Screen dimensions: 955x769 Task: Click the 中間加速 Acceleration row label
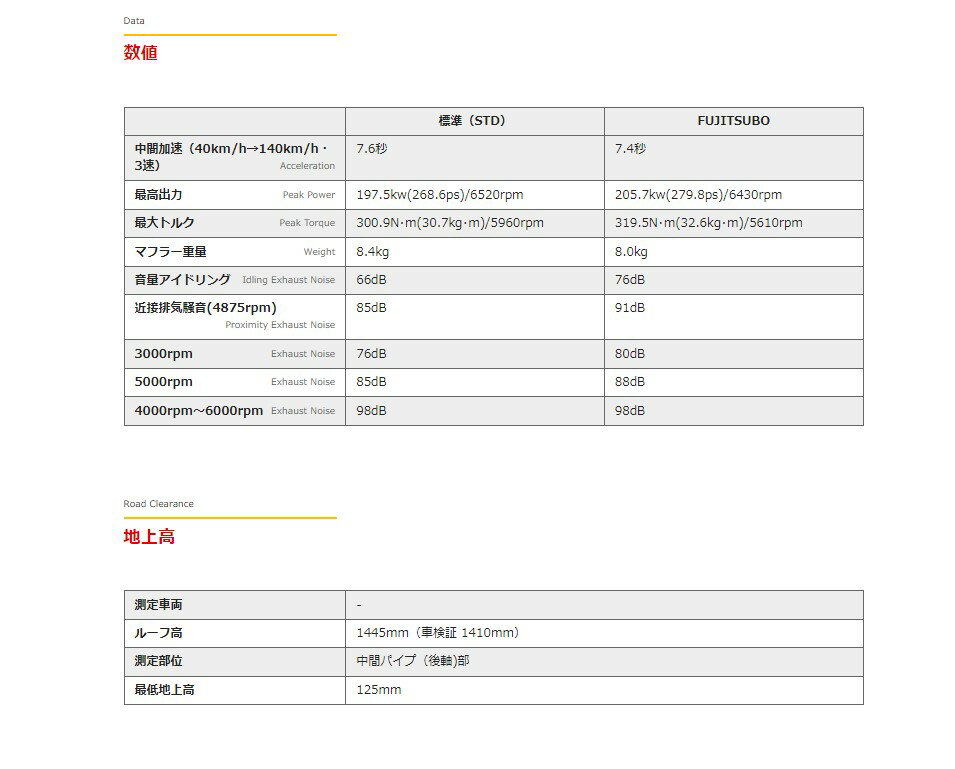pyautogui.click(x=234, y=157)
